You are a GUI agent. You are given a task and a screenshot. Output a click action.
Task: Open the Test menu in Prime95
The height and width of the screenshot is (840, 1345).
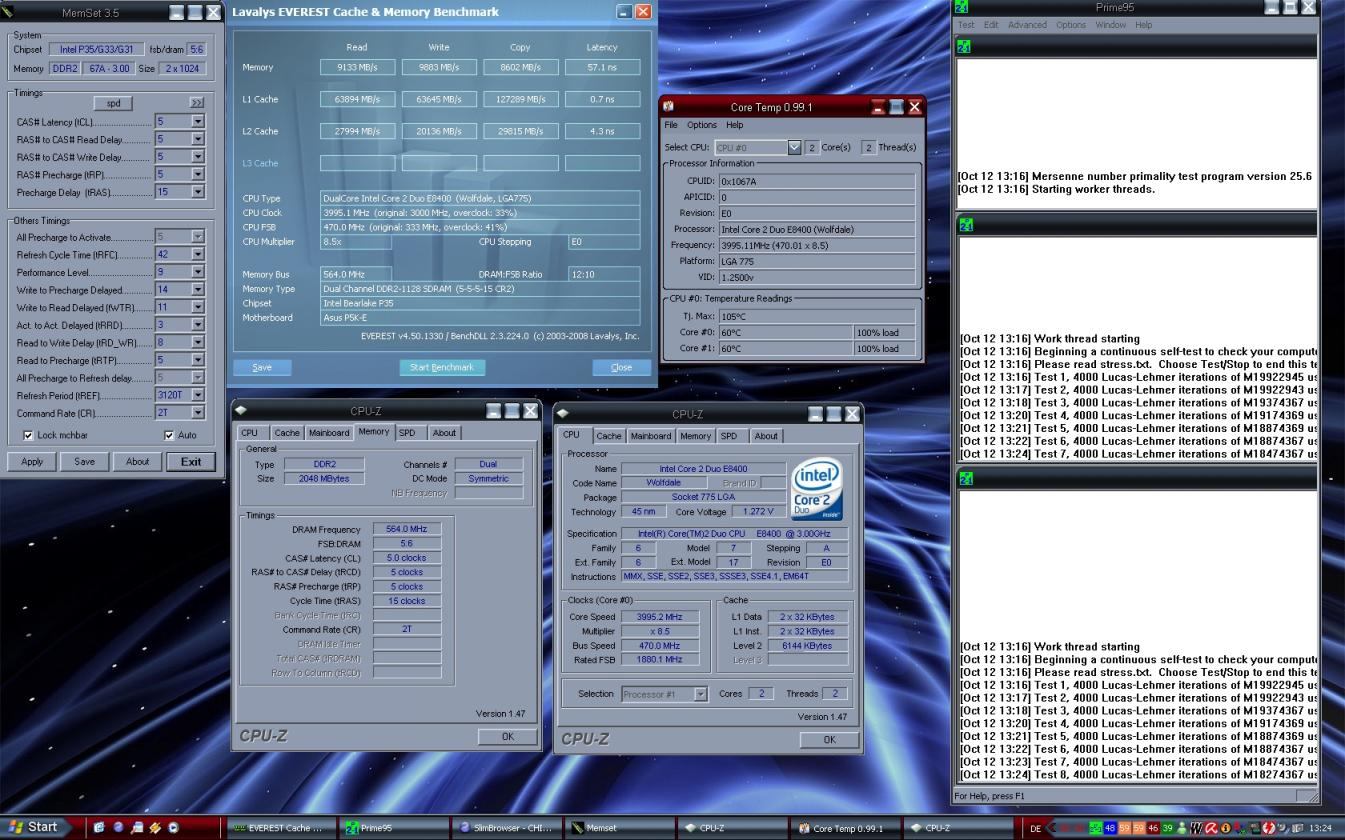(966, 25)
